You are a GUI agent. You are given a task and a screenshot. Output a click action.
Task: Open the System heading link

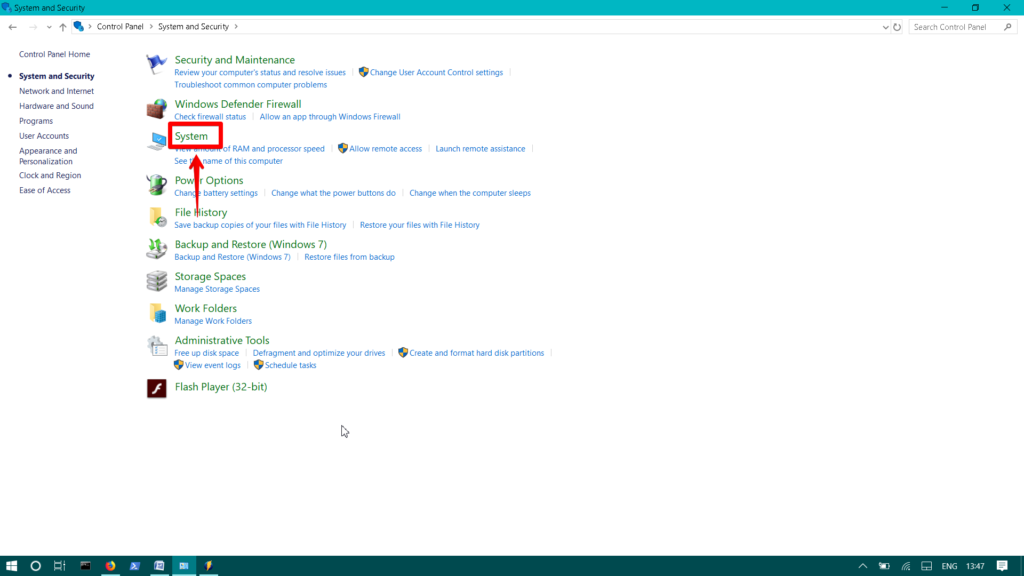[191, 136]
